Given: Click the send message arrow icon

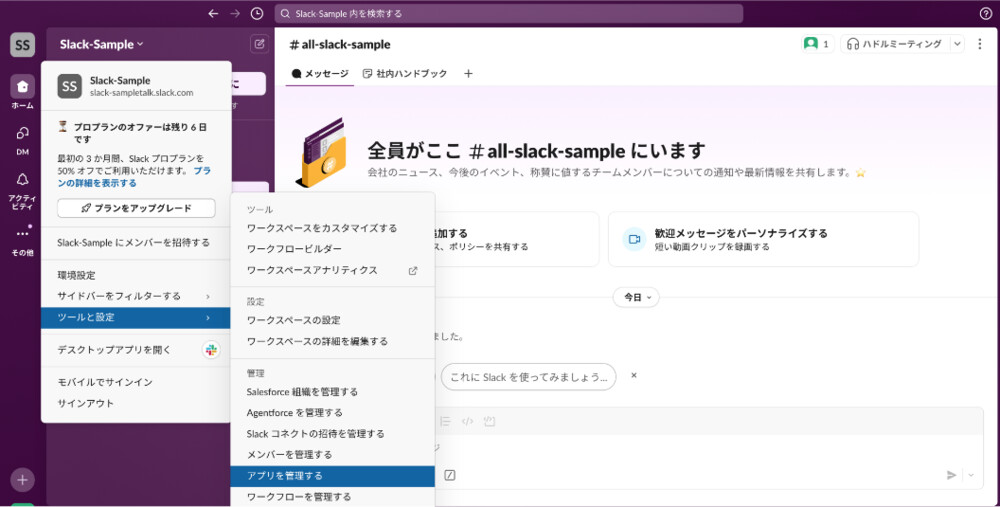Looking at the screenshot, I should click(951, 475).
